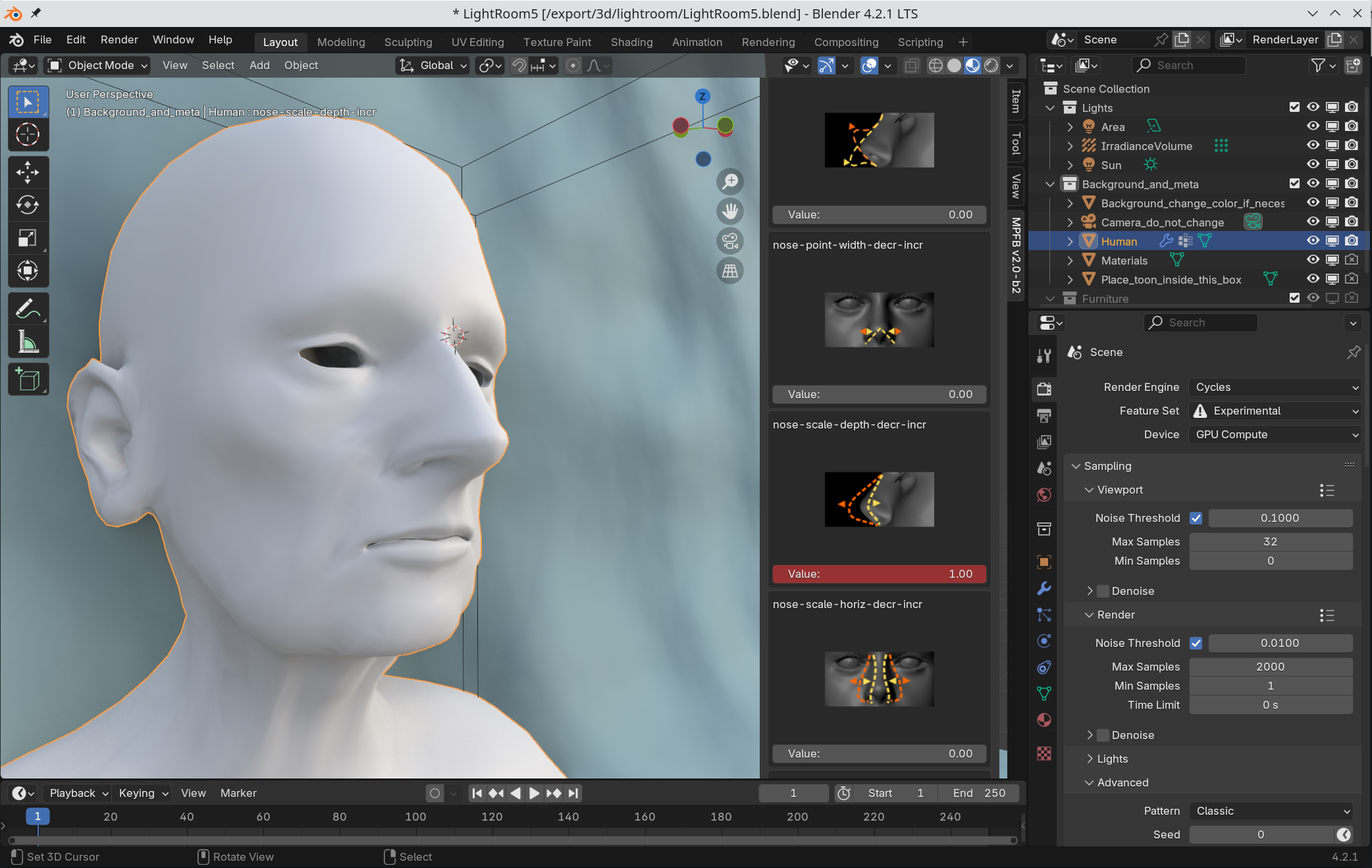This screenshot has width=1372, height=868.
Task: Open the Modifiers wrench tab icon
Action: tap(1044, 588)
